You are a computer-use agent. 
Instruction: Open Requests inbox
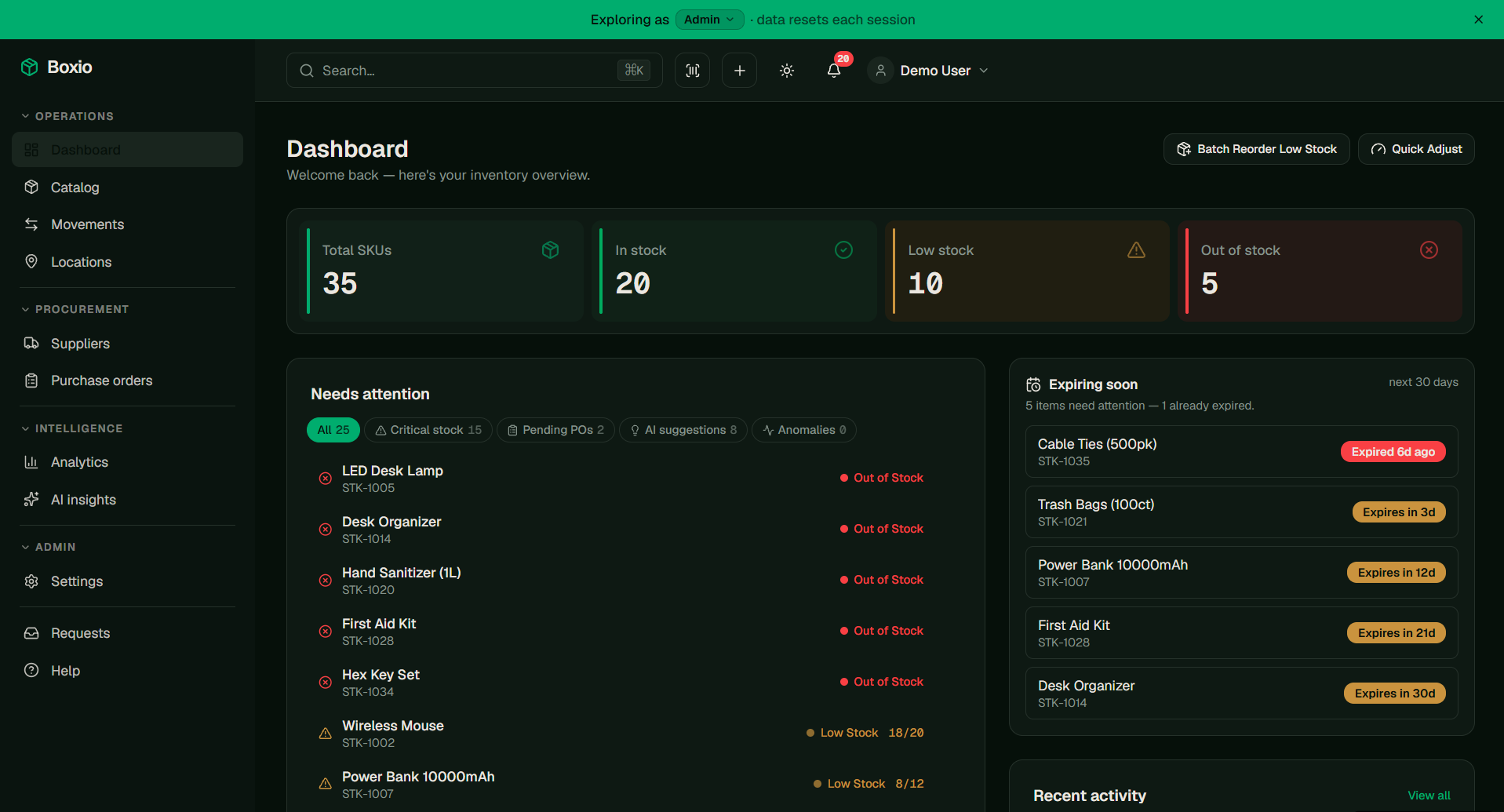point(127,633)
